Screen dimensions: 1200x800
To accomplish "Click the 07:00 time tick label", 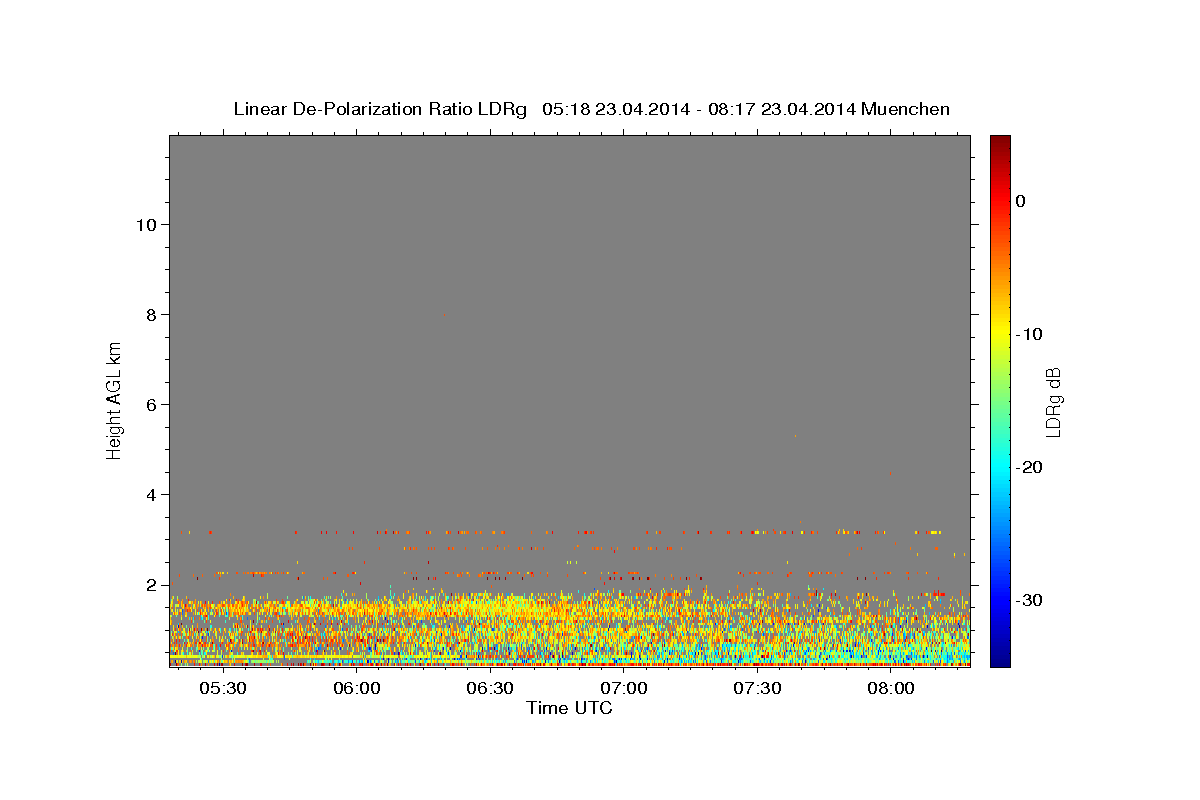I will click(624, 689).
